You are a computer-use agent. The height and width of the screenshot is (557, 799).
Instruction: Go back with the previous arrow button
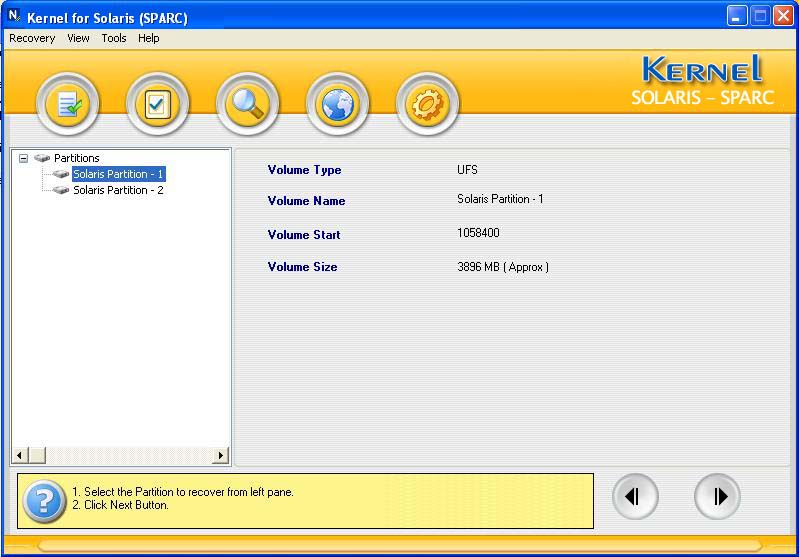[x=635, y=496]
